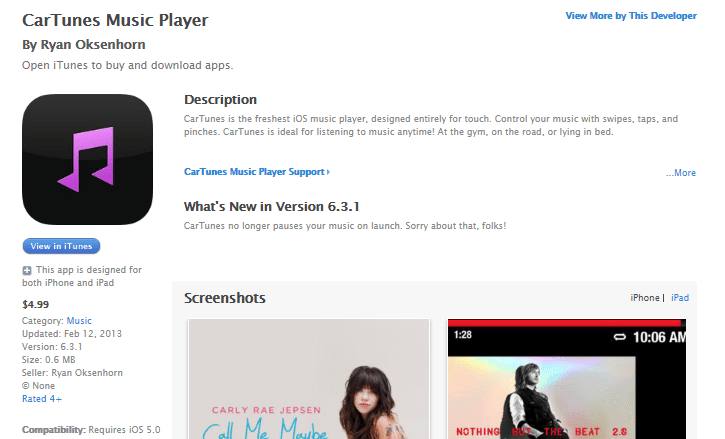The width and height of the screenshot is (725, 439).
Task: Open View More by This Developer link
Action: 631,16
